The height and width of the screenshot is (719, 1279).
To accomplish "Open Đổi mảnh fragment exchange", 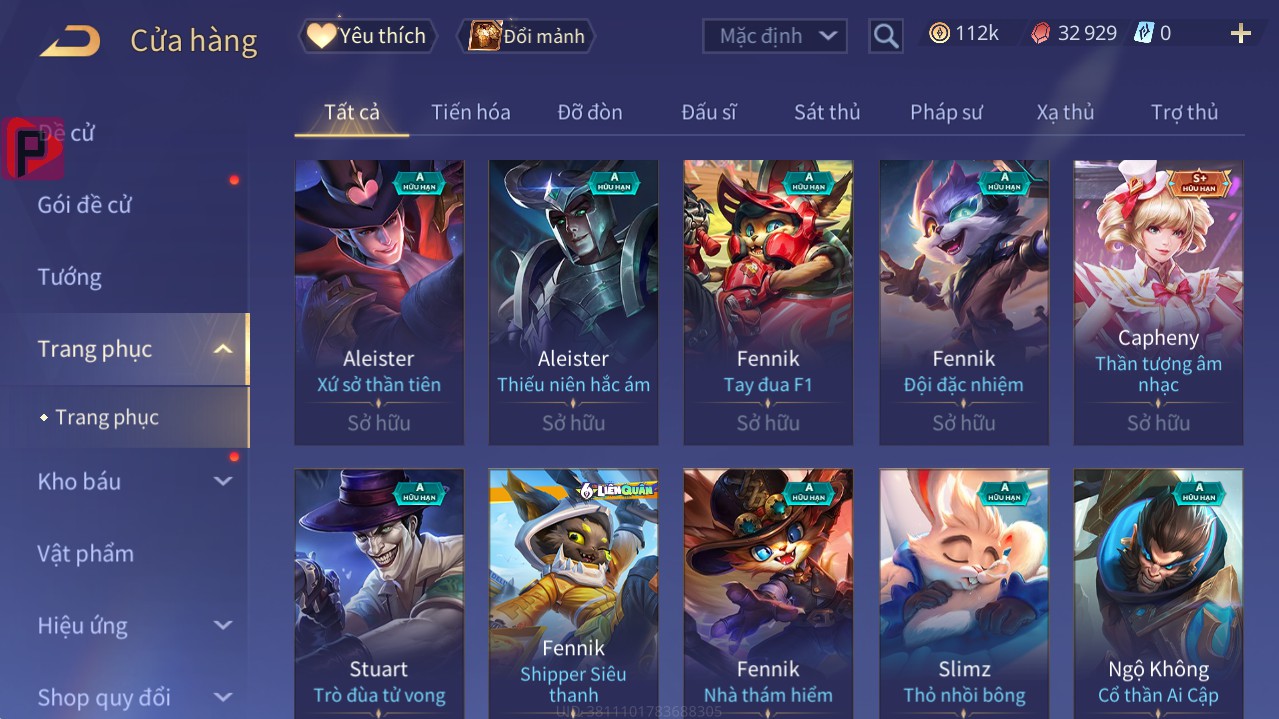I will 526,36.
